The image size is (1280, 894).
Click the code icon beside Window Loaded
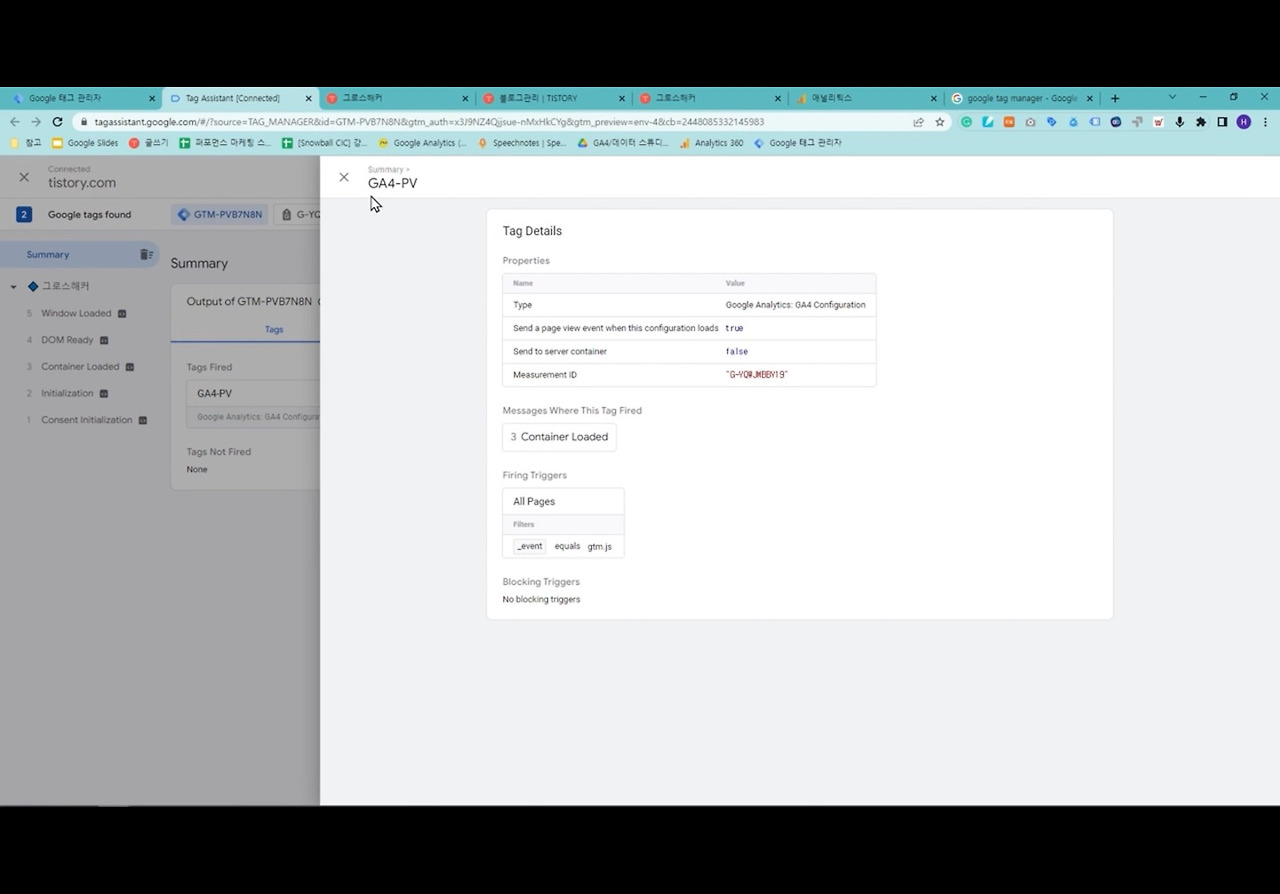coord(122,314)
